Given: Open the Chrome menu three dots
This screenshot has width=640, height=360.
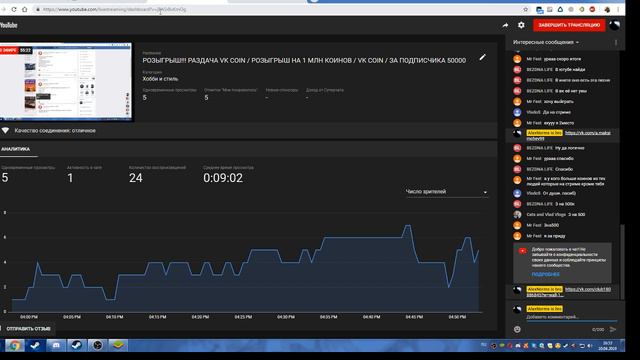Looking at the screenshot, I should [619, 9].
